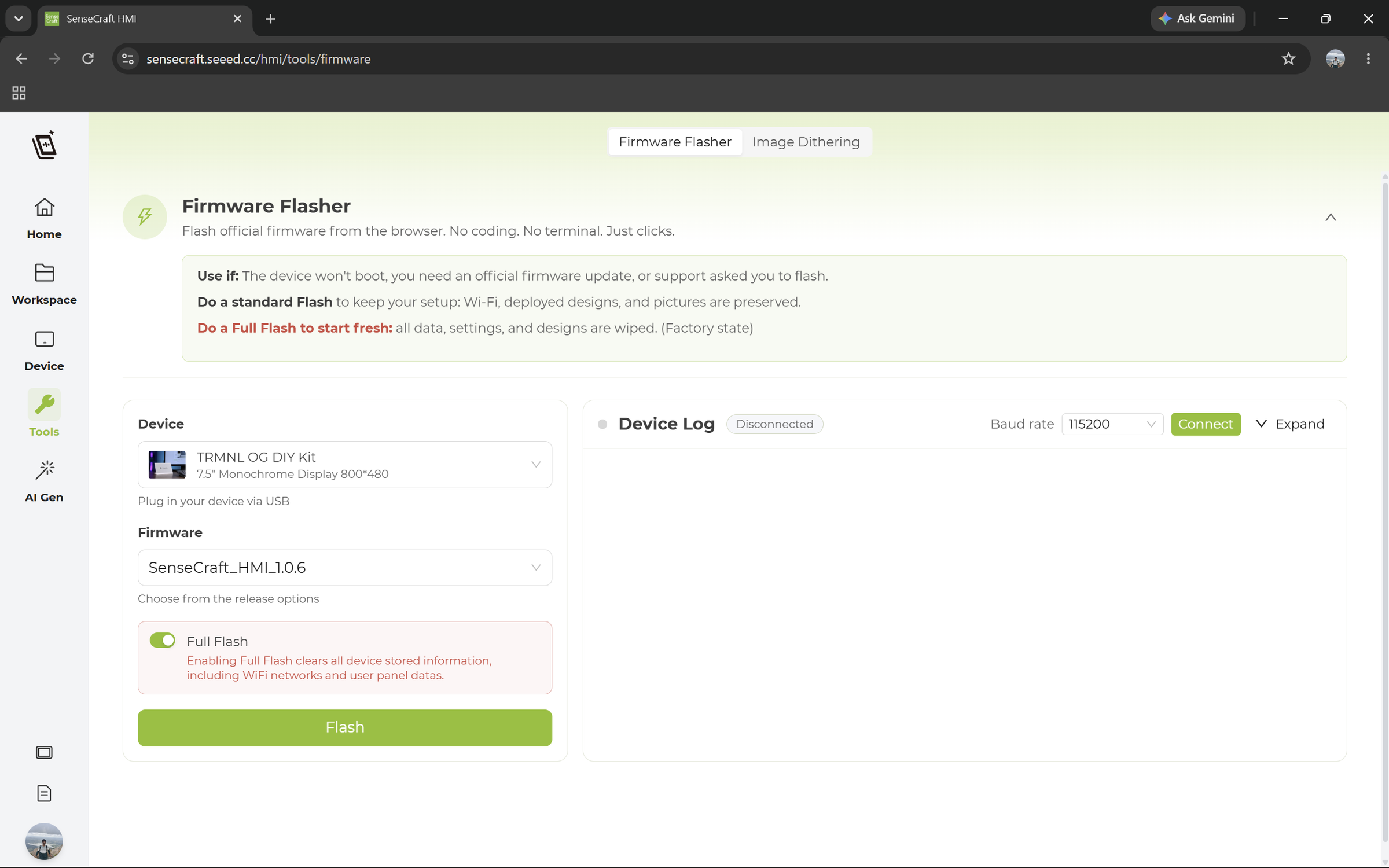1389x868 pixels.
Task: Go to Device section in sidebar
Action: 44,350
